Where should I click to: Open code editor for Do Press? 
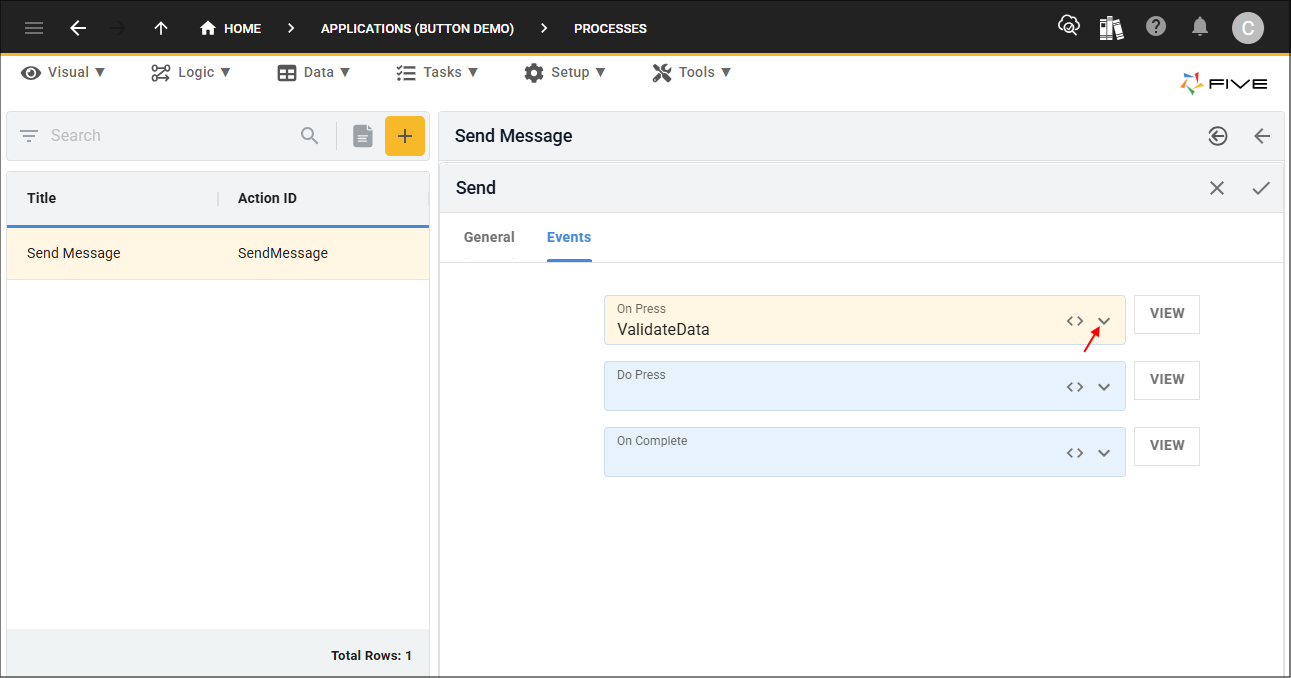[x=1075, y=387]
